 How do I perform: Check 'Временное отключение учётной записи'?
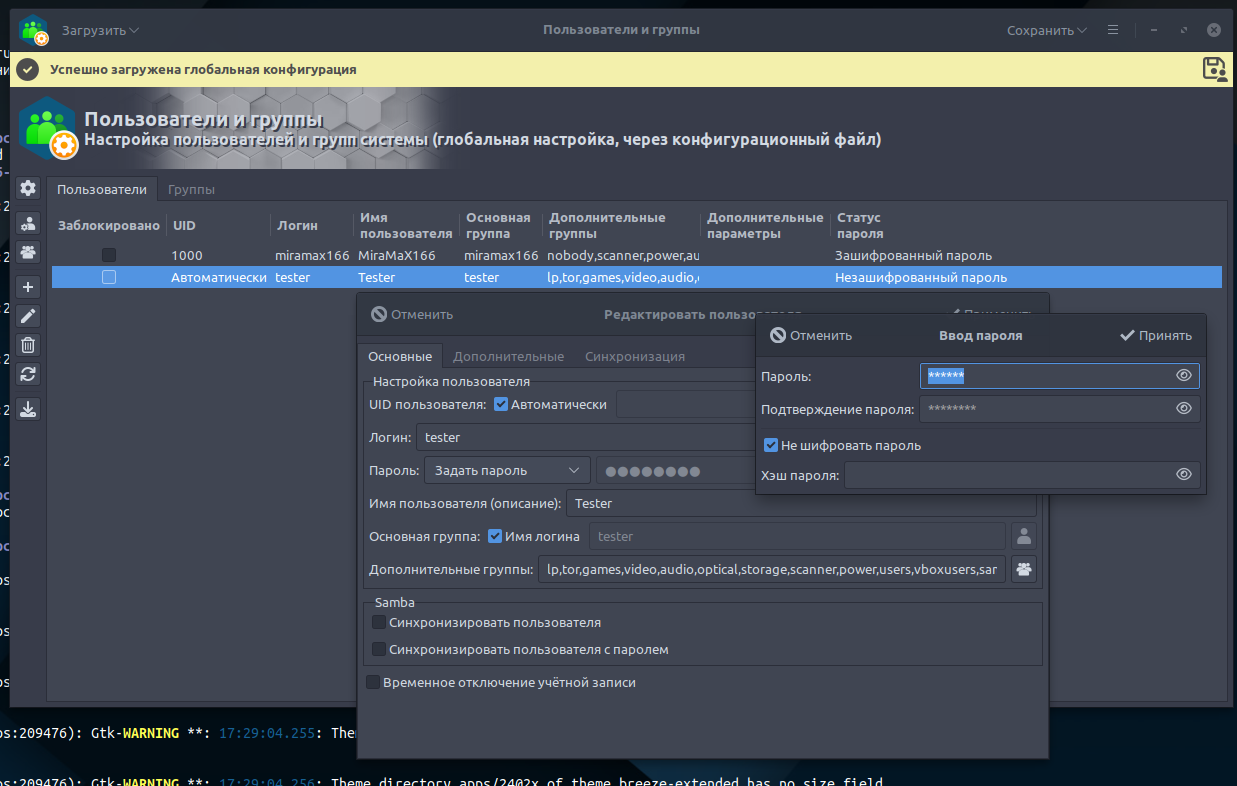click(x=373, y=683)
